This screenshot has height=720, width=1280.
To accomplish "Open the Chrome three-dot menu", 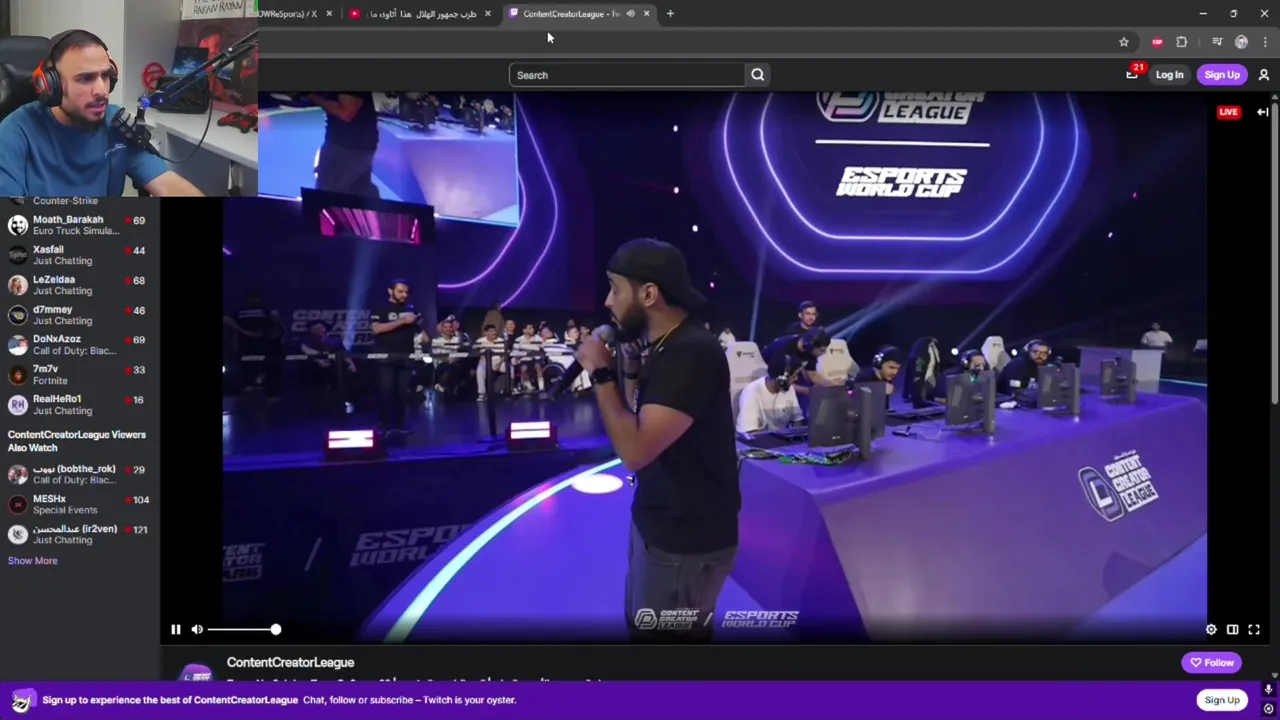I will [x=1266, y=42].
